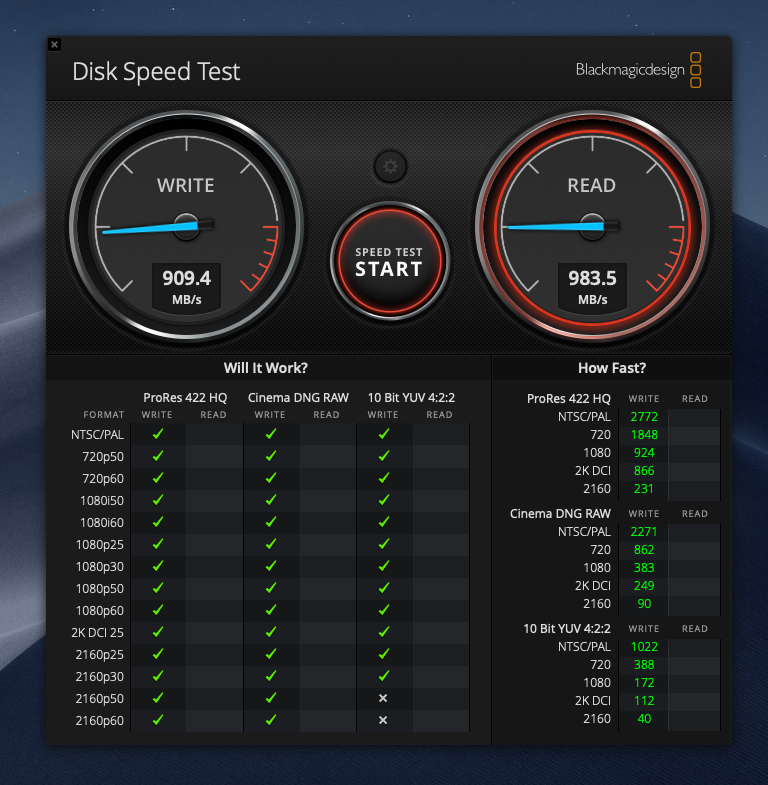Click the 40 10 Bit YUV 2160 write value
Viewport: 768px width, 785px height.
point(644,719)
